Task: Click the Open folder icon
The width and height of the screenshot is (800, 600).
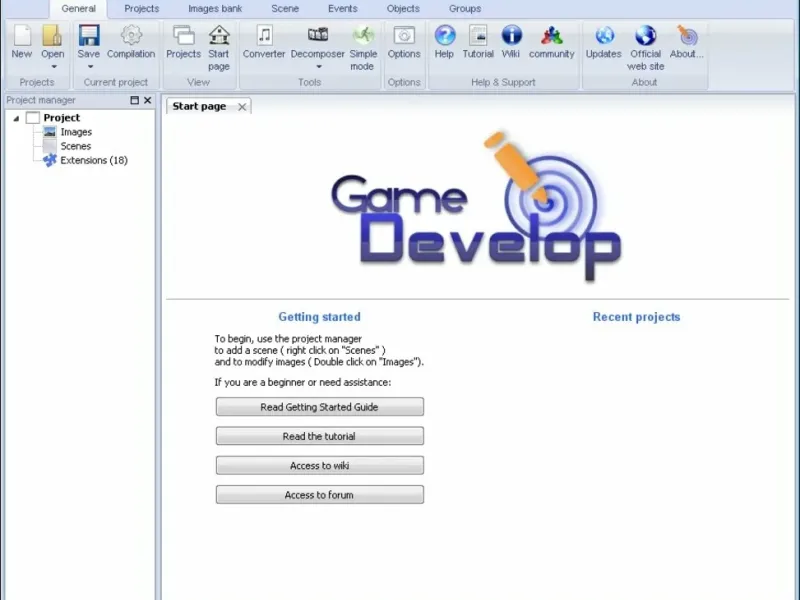Action: click(52, 36)
